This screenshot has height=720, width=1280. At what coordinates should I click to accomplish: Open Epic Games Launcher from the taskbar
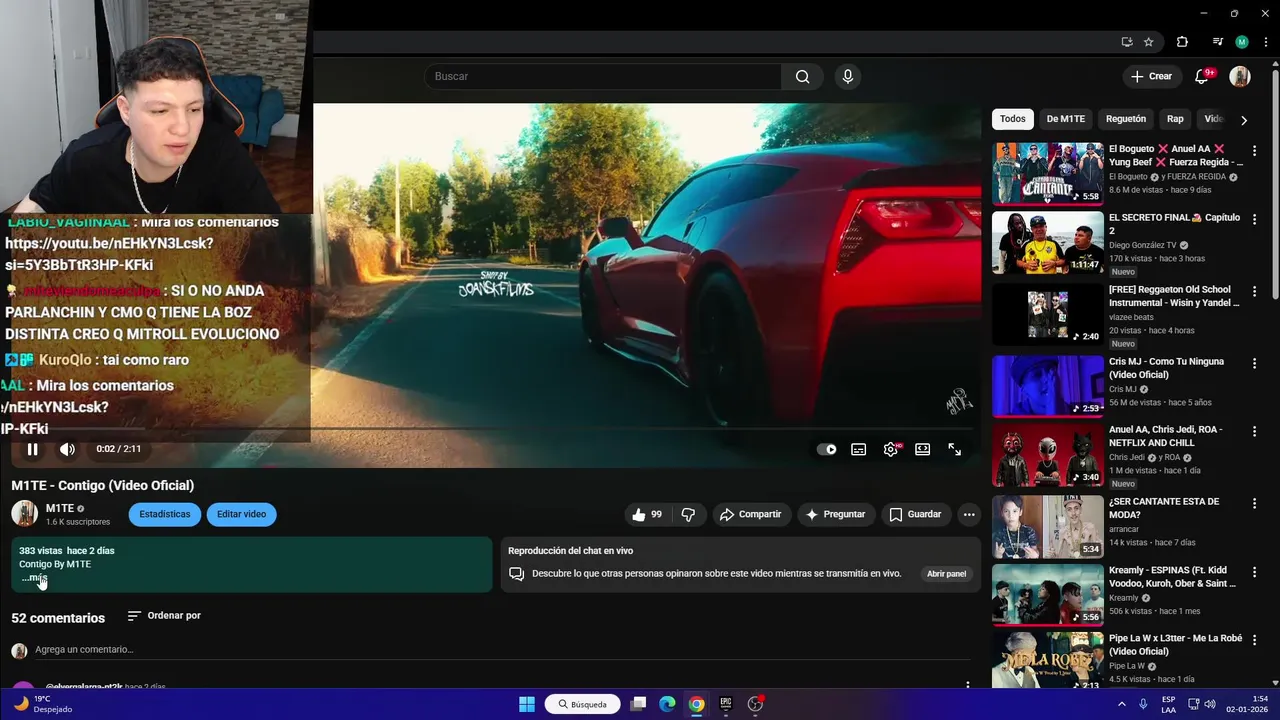coord(726,704)
